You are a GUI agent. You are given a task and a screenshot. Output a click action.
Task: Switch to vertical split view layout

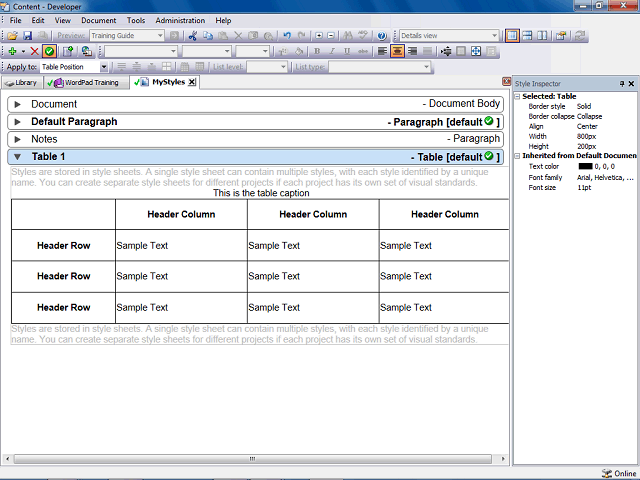click(x=542, y=36)
